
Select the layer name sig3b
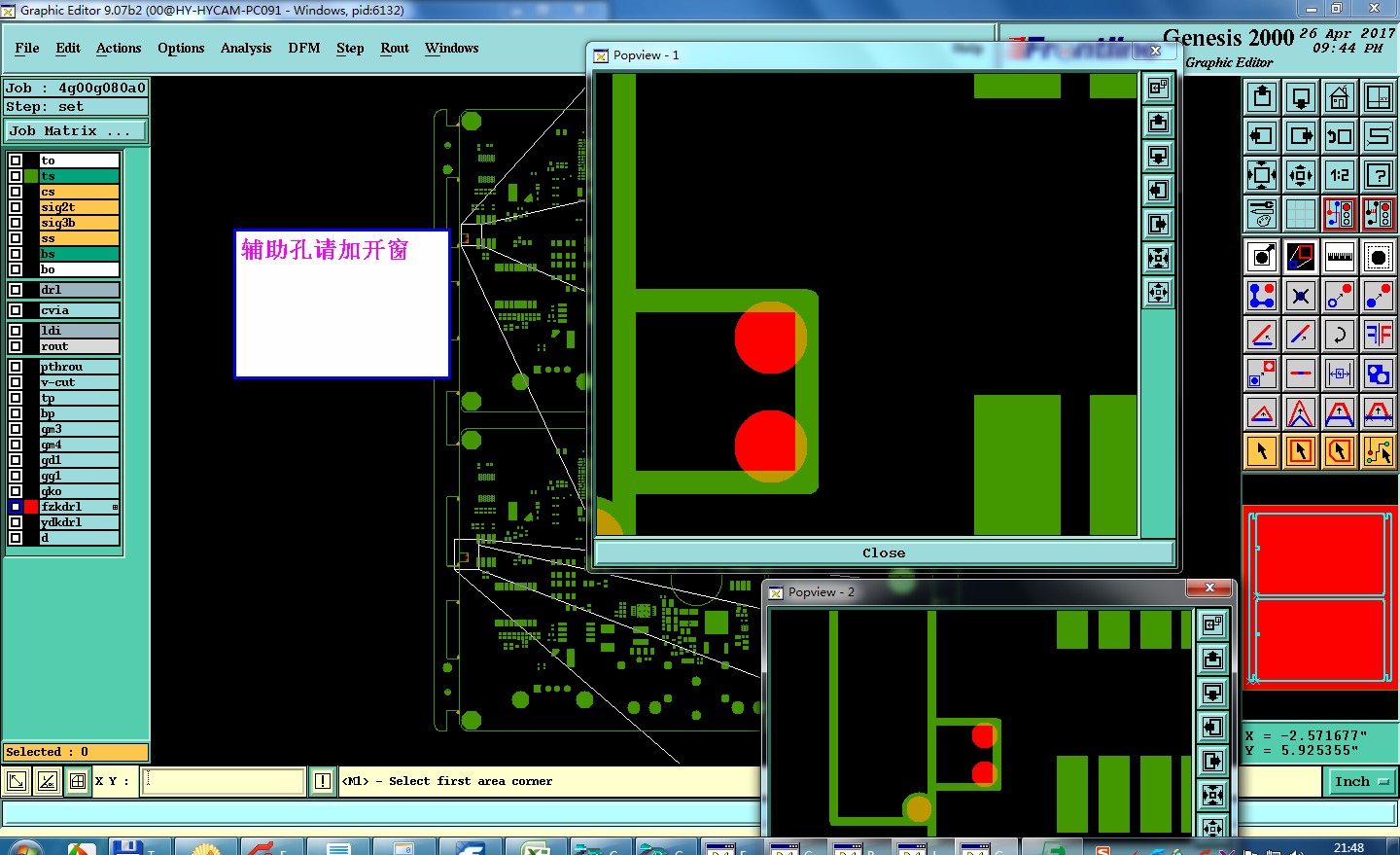79,223
